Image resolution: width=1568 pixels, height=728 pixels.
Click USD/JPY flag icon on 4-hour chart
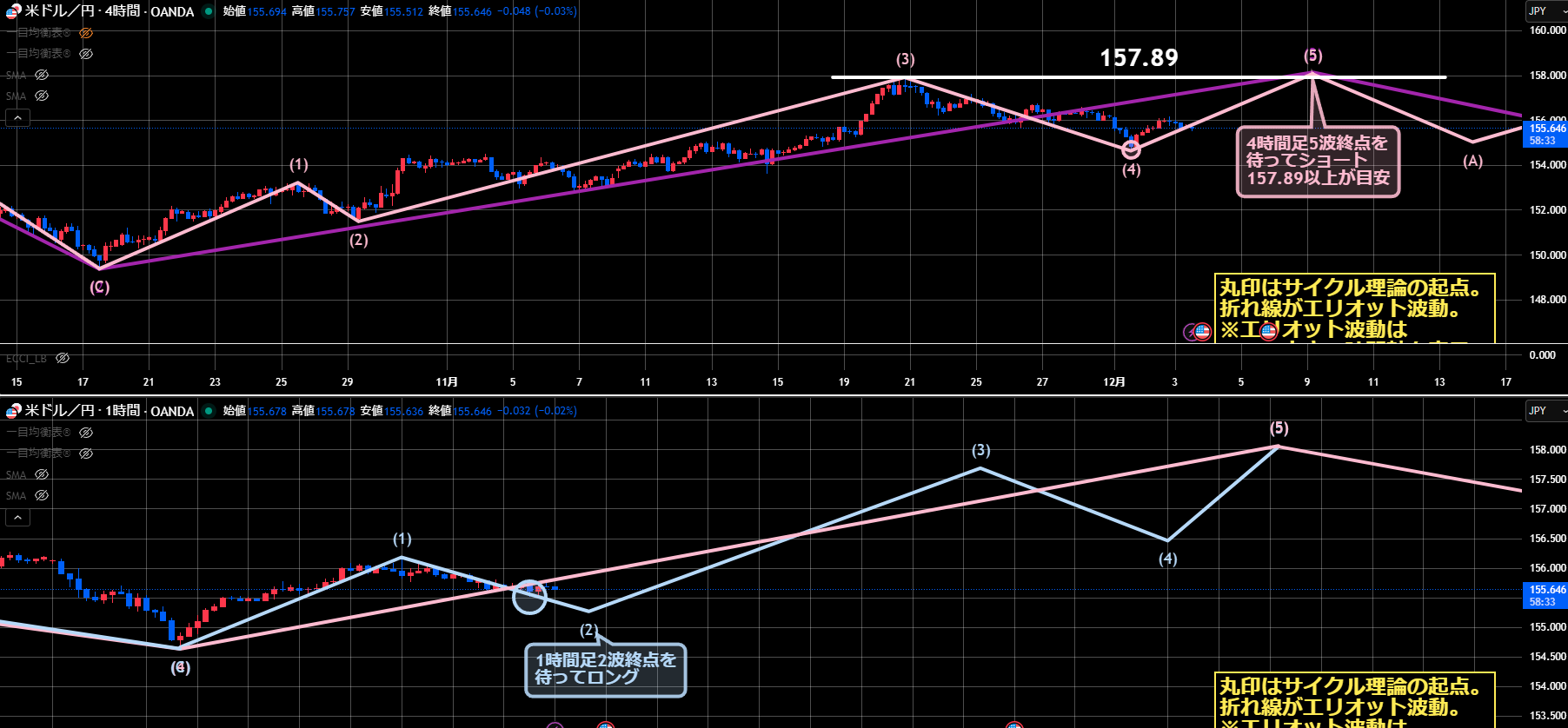coord(13,11)
